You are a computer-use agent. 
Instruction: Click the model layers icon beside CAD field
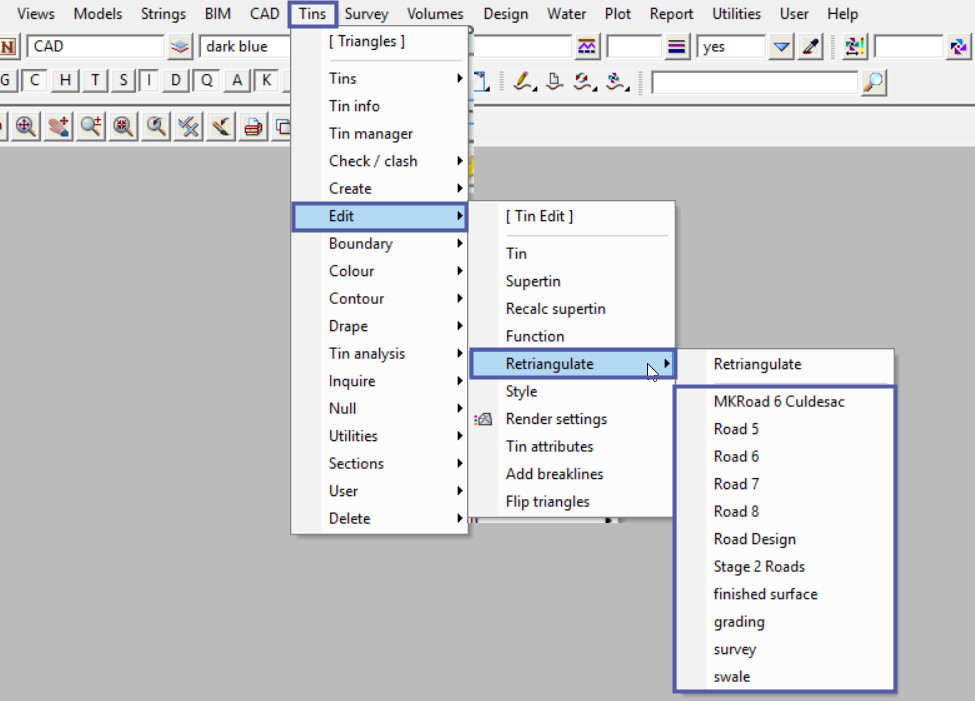tap(179, 47)
